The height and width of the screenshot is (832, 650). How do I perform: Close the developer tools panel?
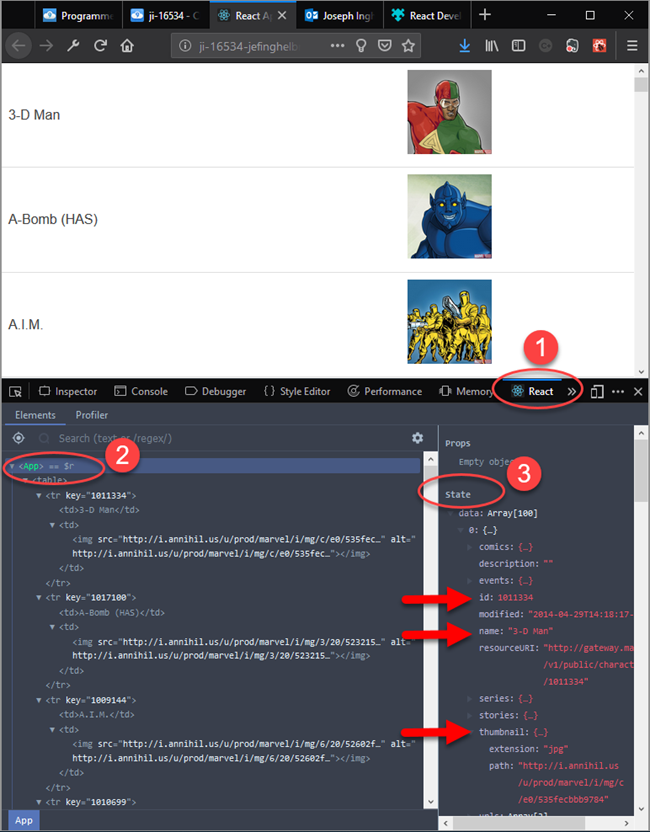(638, 392)
